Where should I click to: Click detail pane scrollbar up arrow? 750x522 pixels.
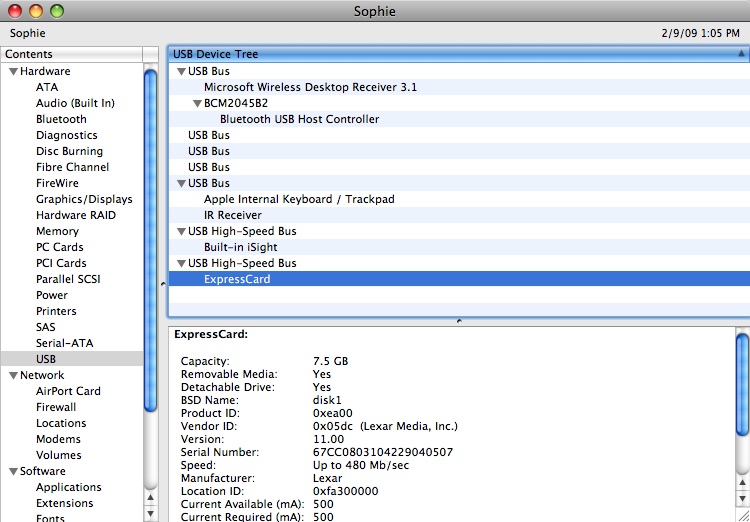click(x=742, y=481)
